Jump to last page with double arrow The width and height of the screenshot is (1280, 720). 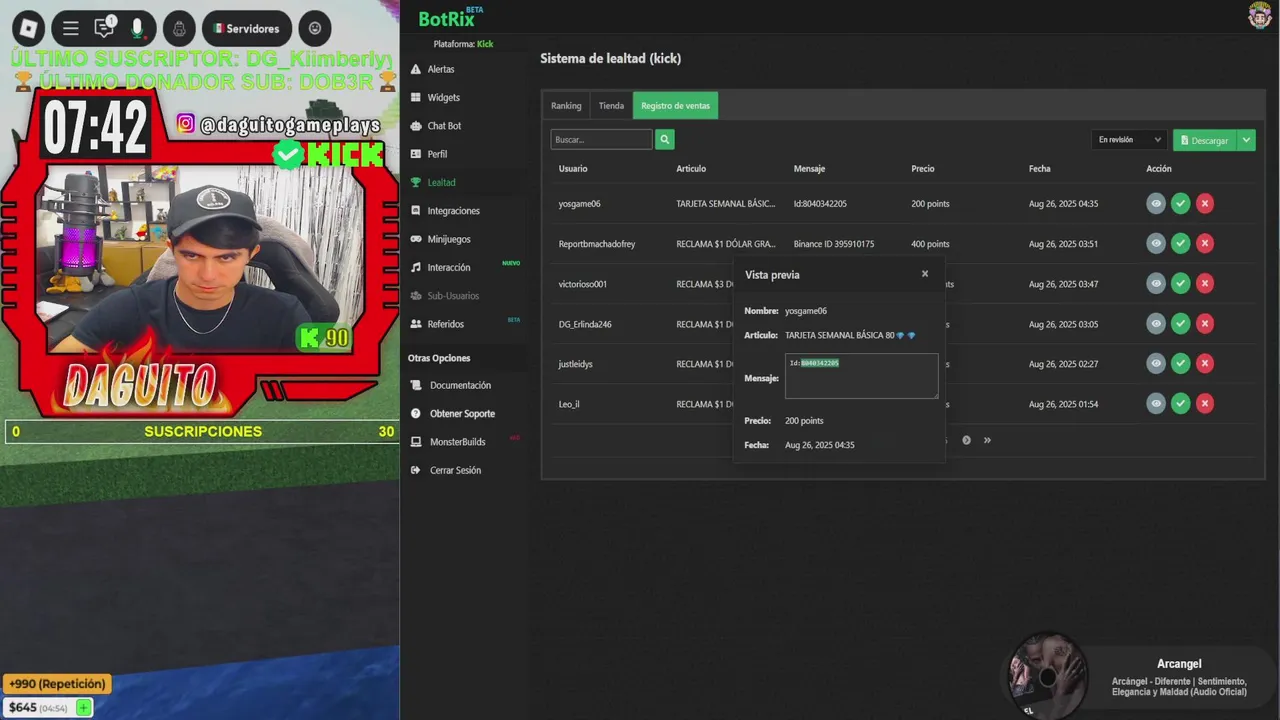(987, 440)
